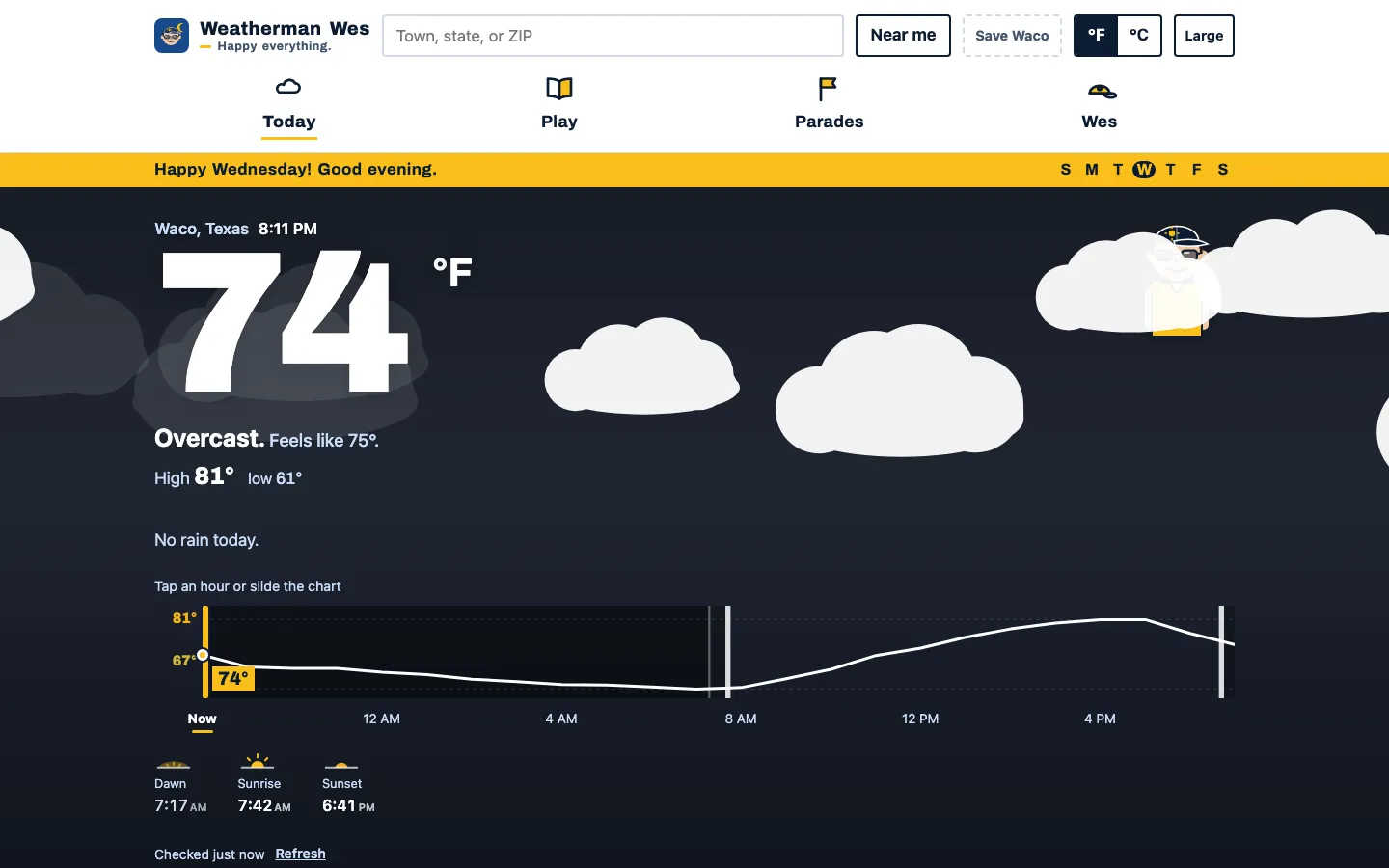Open the Wes tab

pyautogui.click(x=1100, y=107)
